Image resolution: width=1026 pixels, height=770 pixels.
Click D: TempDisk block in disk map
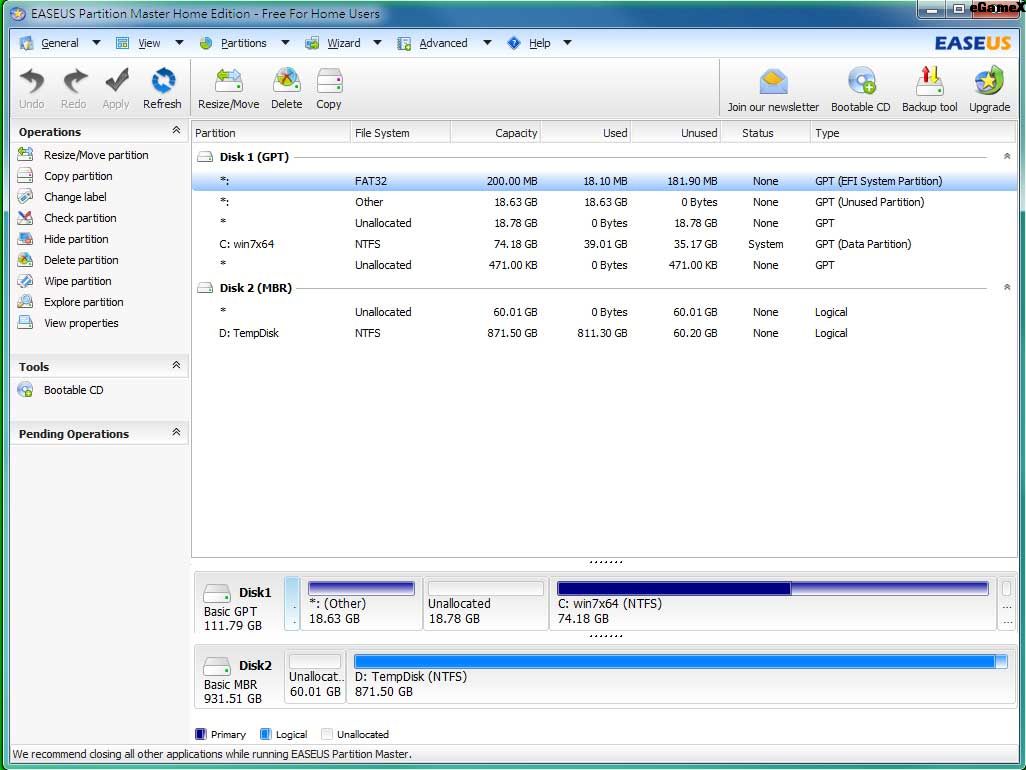pos(681,677)
